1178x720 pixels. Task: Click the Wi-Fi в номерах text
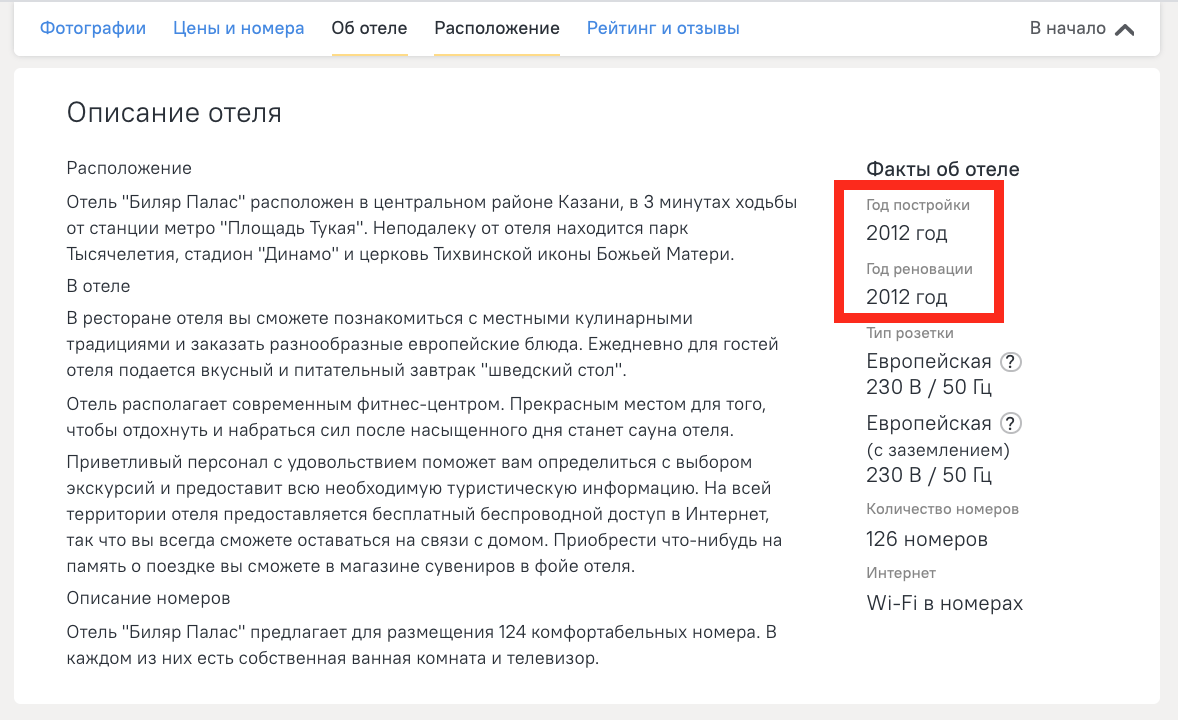coord(944,603)
